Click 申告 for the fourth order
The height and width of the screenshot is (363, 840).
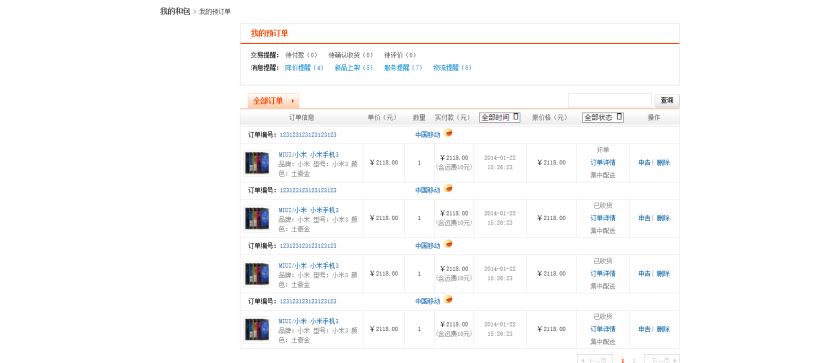click(x=644, y=329)
